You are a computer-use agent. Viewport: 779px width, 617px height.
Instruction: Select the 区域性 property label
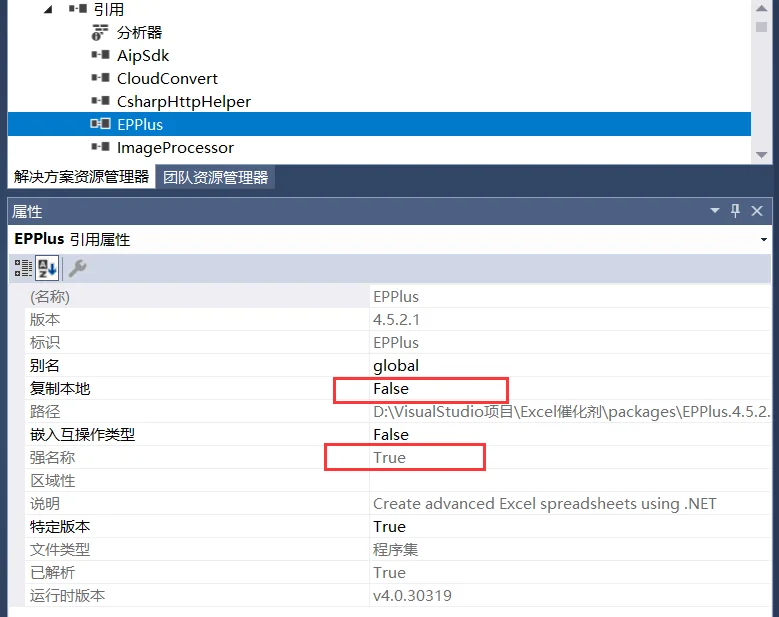[53, 481]
